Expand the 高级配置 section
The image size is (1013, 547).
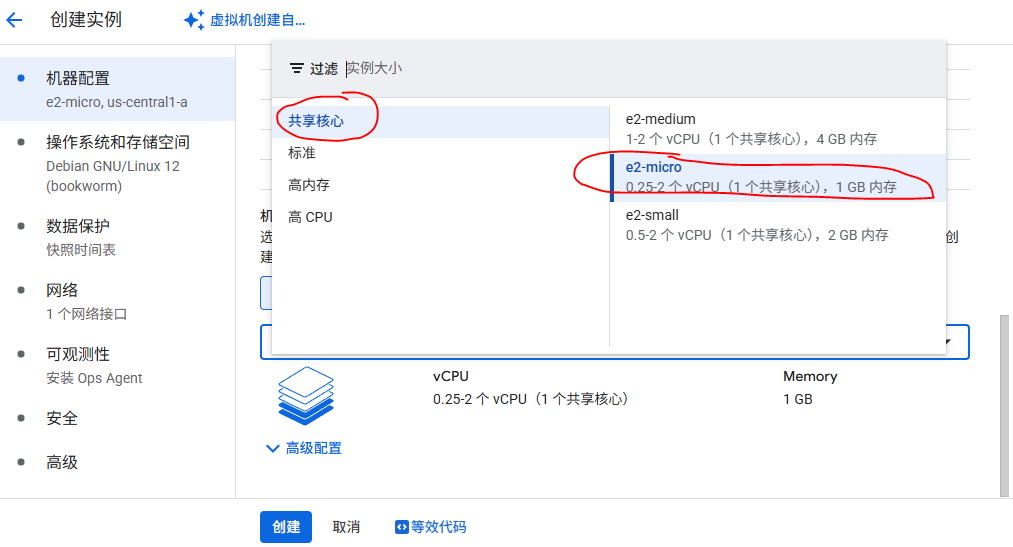[x=304, y=448]
